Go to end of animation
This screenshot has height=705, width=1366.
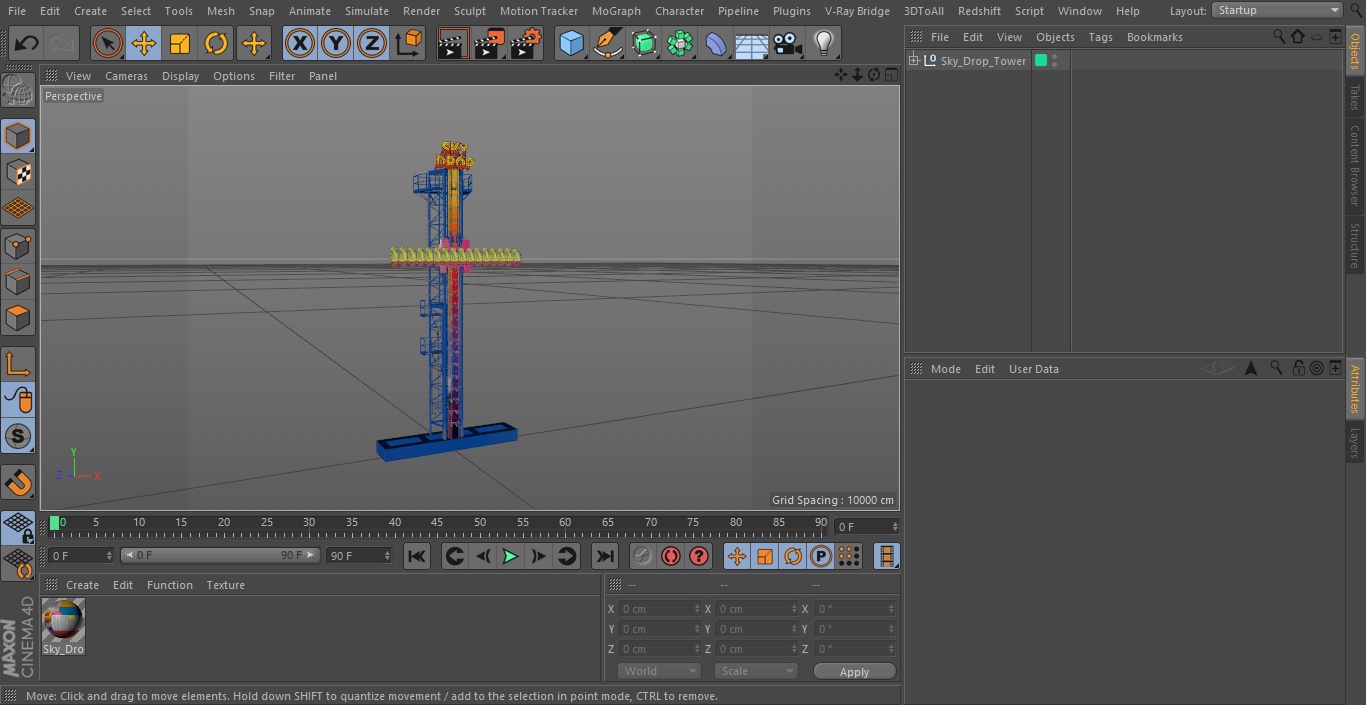[605, 556]
